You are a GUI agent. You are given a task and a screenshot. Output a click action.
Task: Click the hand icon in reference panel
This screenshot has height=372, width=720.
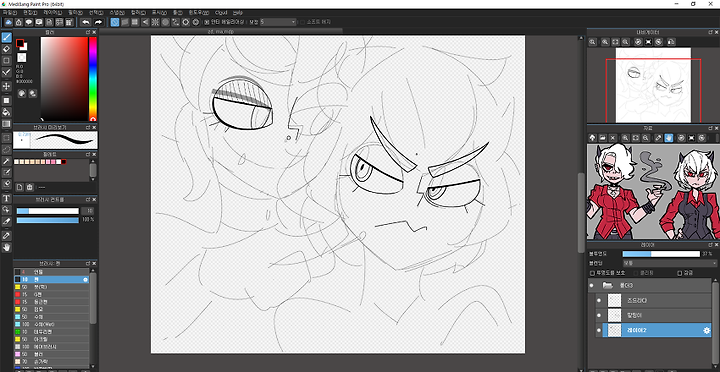(669, 137)
